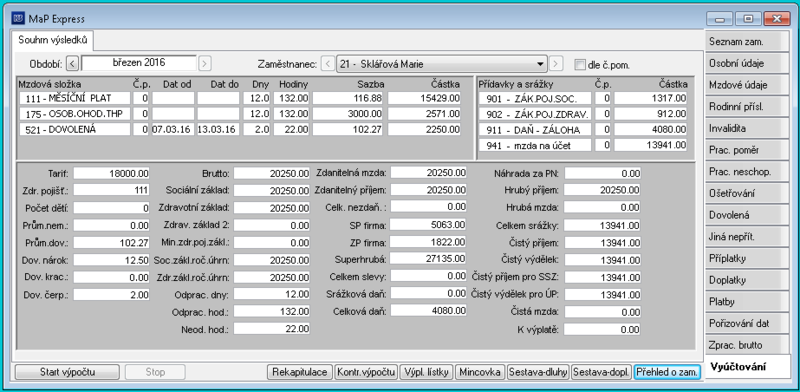This screenshot has width=800, height=392.
Task: Click the Mincovka button
Action: 480,372
